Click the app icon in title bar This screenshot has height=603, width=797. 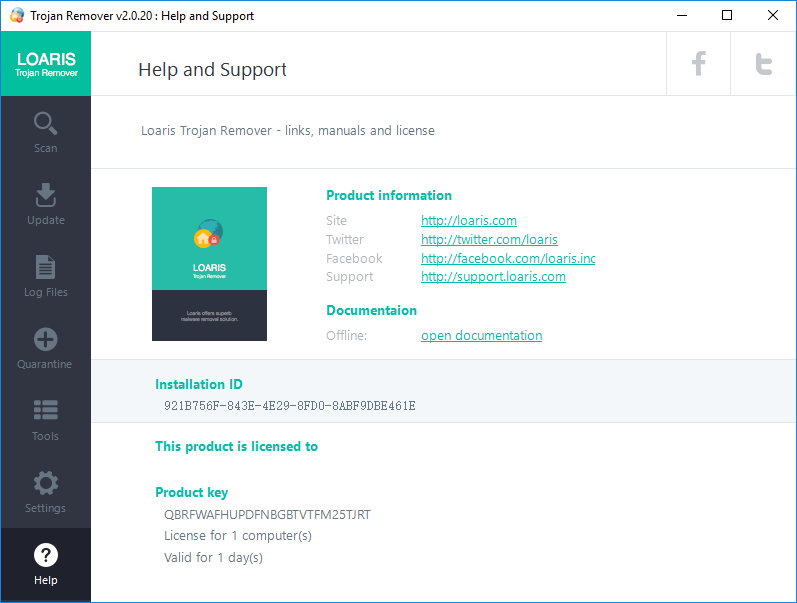[17, 15]
